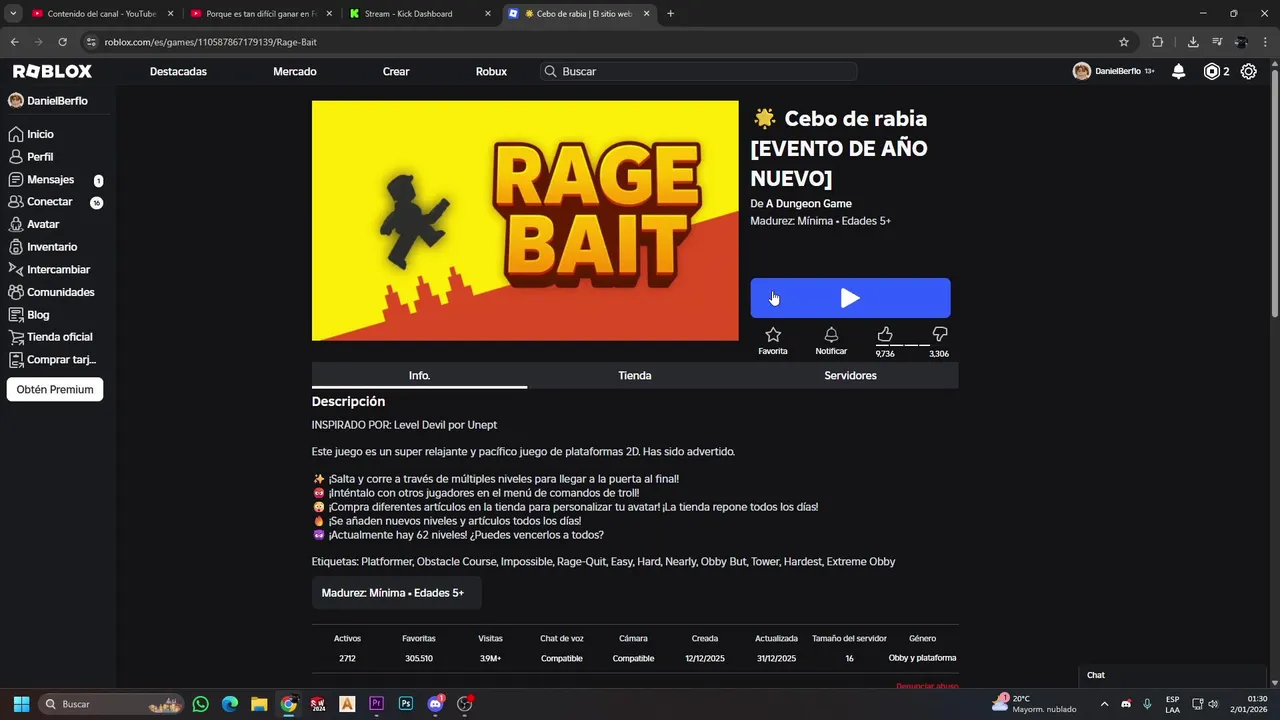Click the browser address bar URL
Screen dimensions: 1280x720
(210, 42)
